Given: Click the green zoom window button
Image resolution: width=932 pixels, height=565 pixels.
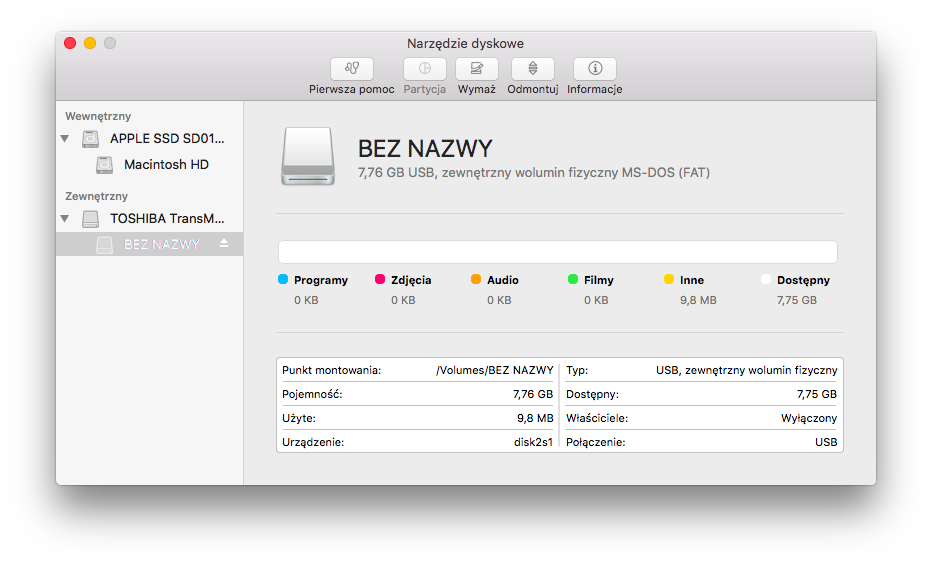Looking at the screenshot, I should tap(110, 43).
